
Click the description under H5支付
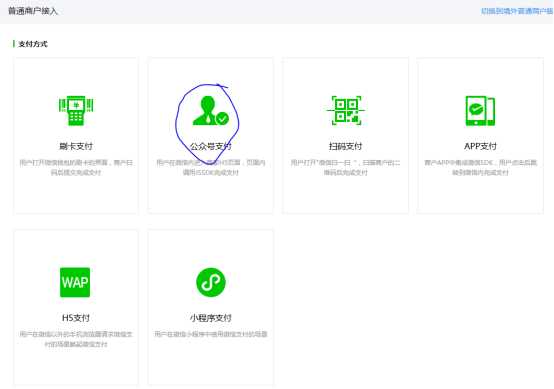[x=76, y=339]
